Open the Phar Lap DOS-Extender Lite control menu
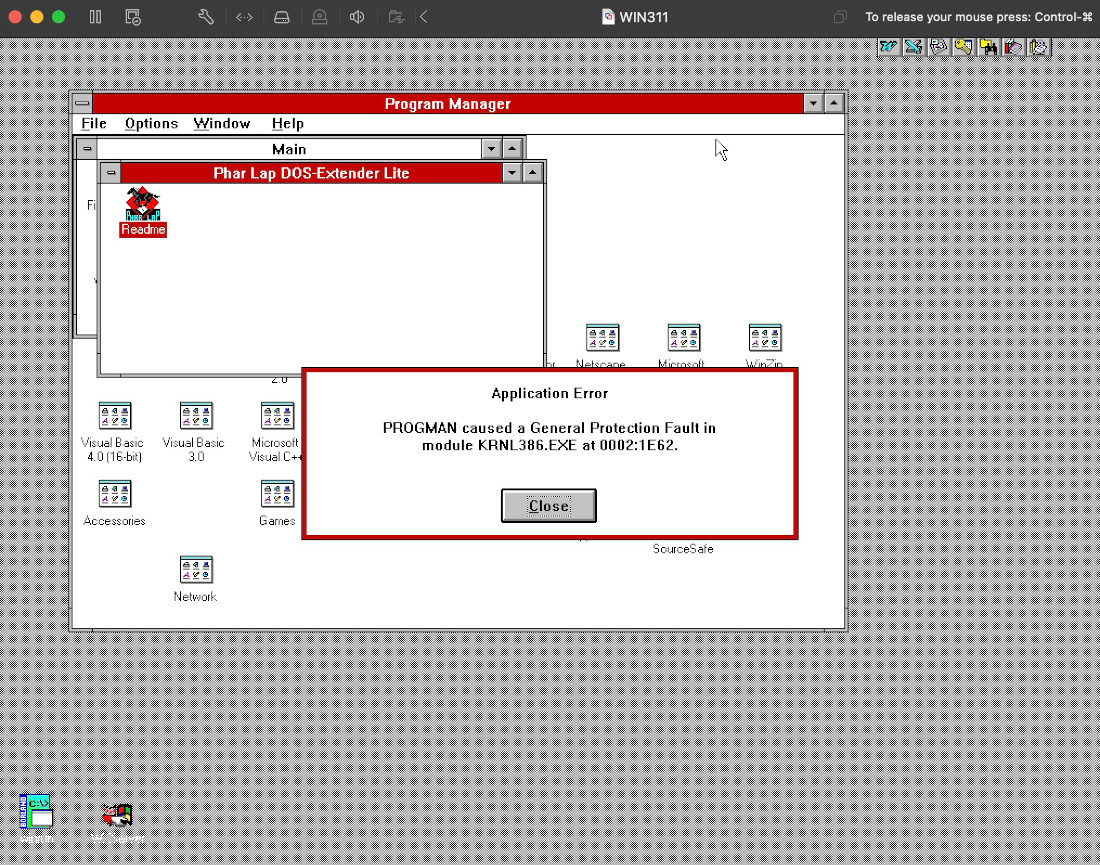Screen dimensions: 1100x865 coord(110,173)
